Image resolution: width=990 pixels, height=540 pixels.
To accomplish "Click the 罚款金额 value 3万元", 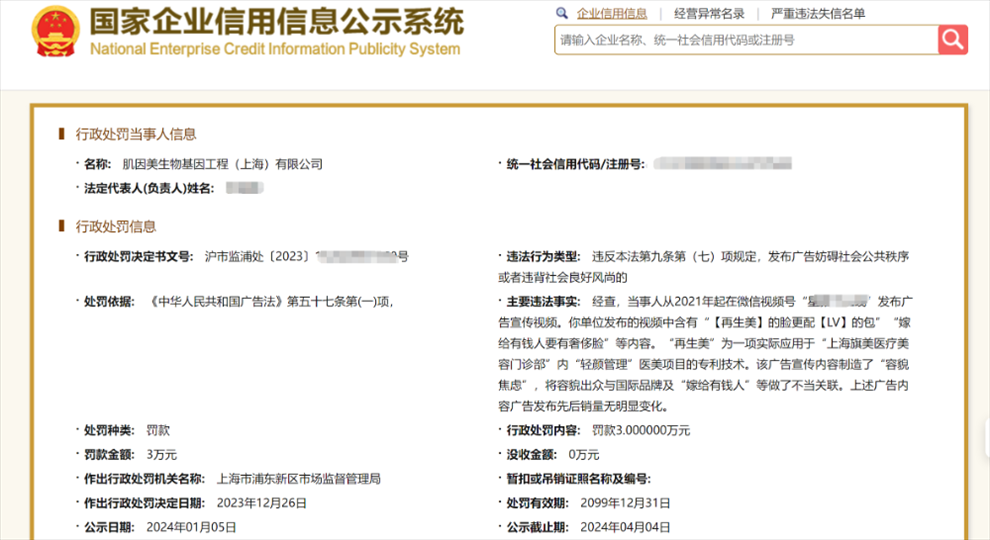I will coord(161,455).
